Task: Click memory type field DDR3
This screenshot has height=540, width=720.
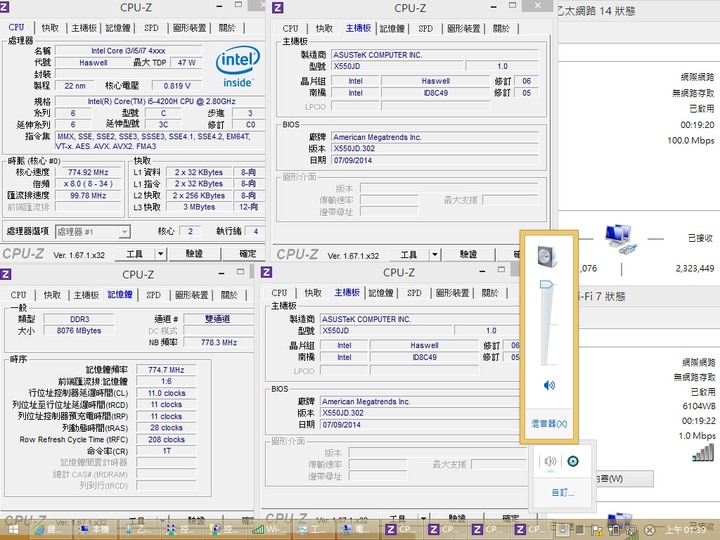Action: click(x=79, y=319)
